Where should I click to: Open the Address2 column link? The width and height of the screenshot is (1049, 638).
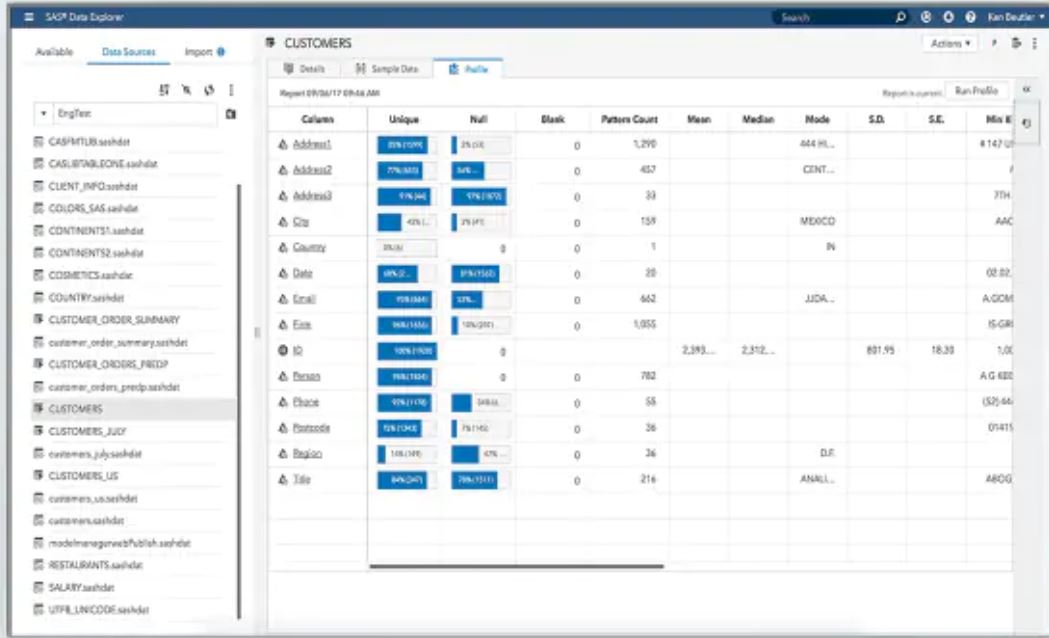coord(312,170)
